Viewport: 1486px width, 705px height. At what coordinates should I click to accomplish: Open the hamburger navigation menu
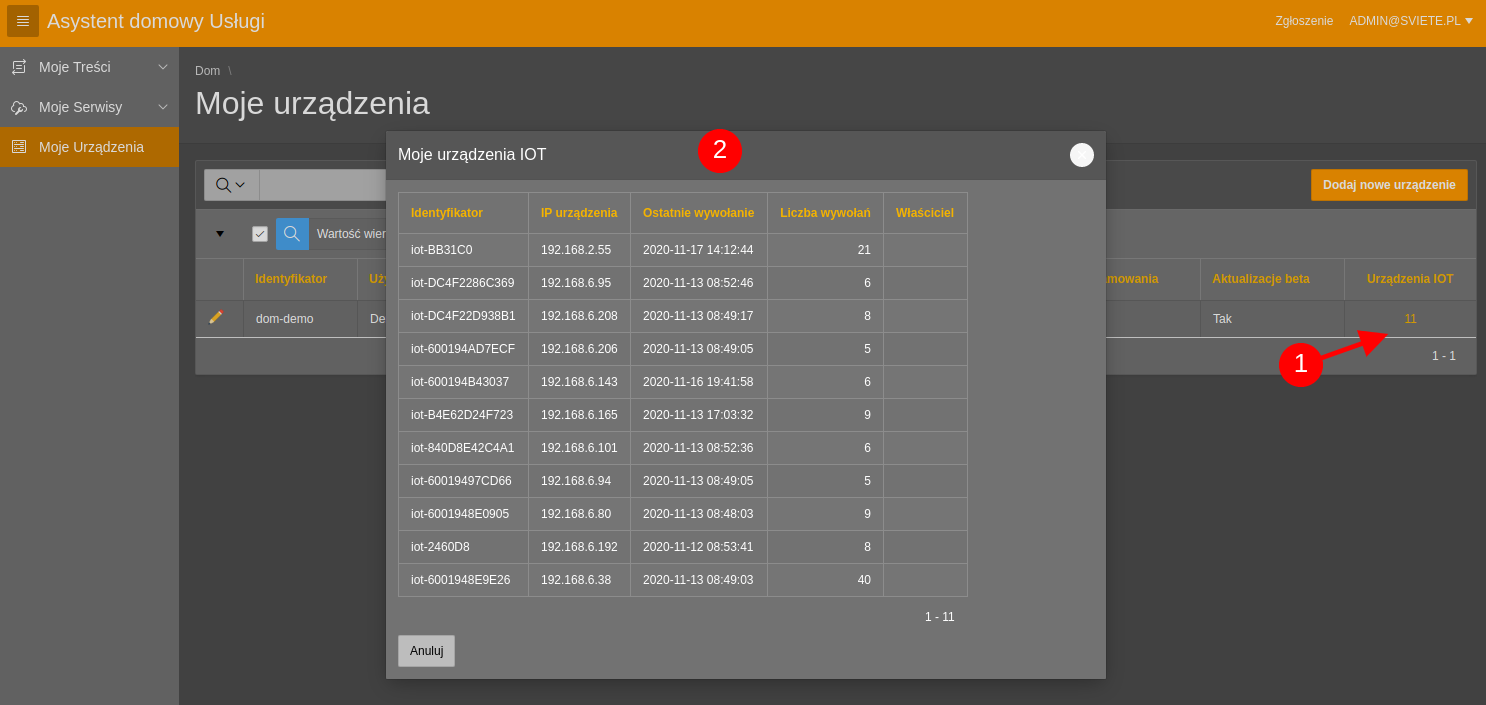(23, 21)
